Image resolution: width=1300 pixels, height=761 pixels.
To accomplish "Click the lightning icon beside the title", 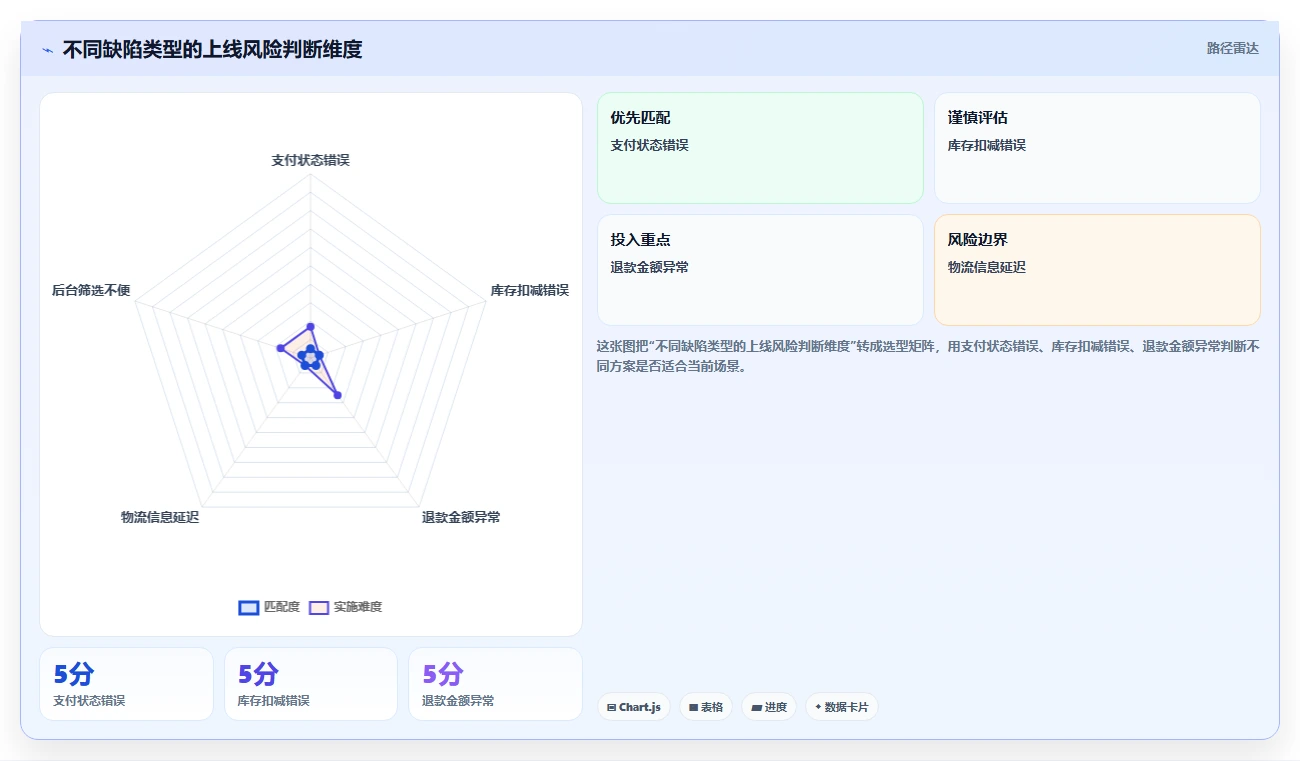I will click(x=47, y=50).
